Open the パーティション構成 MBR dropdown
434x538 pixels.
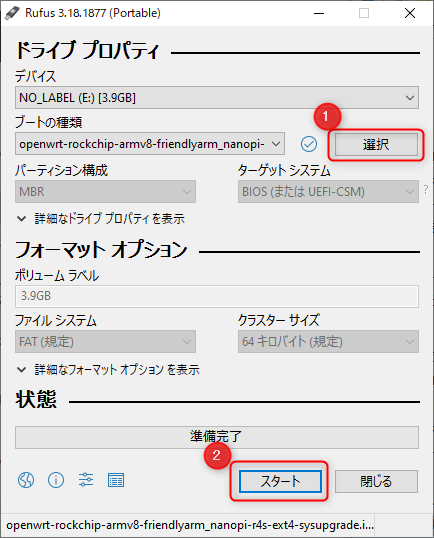[x=105, y=191]
